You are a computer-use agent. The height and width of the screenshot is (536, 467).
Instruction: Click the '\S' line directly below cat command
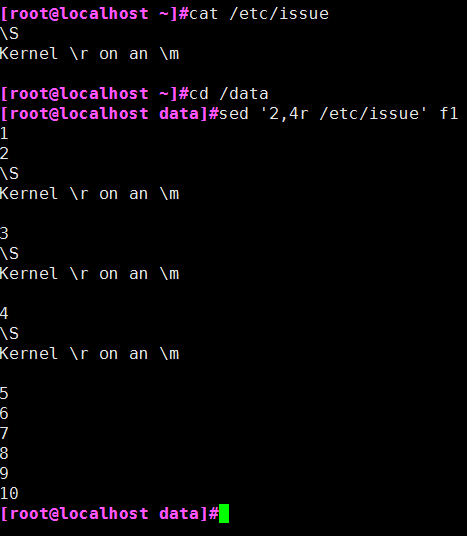pyautogui.click(x=10, y=34)
